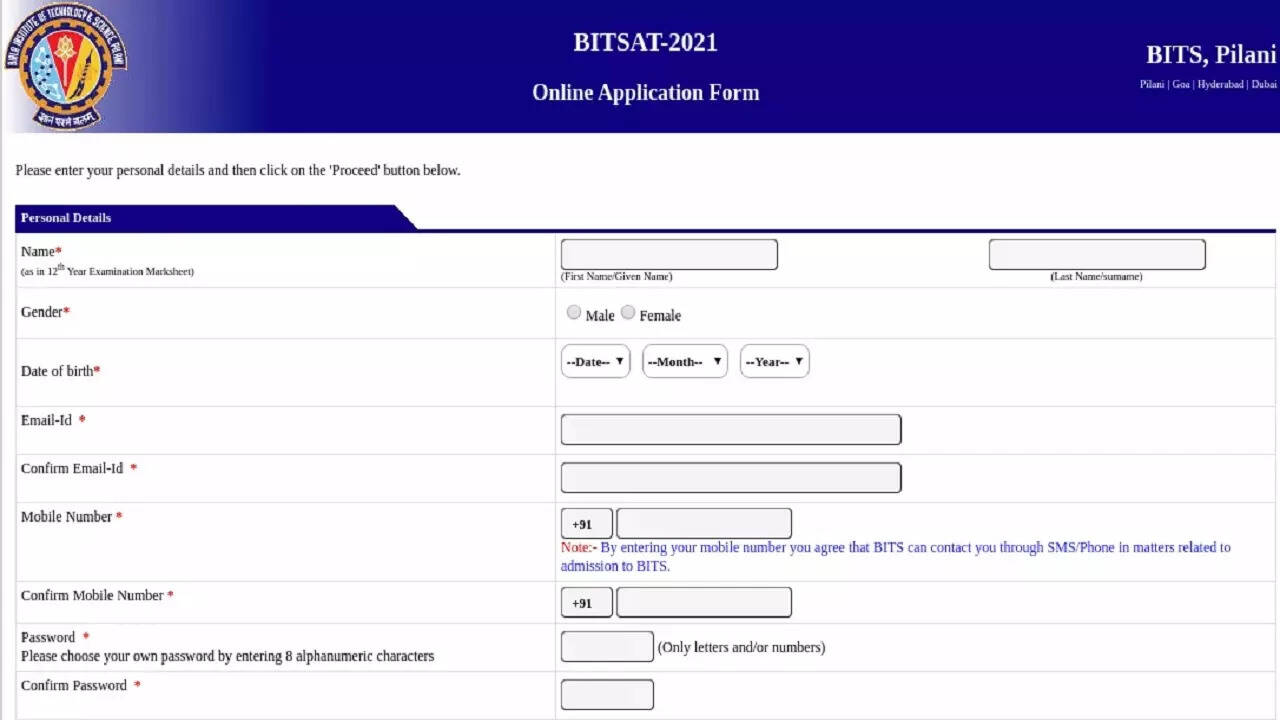Click the Online Application Form heading

645,93
